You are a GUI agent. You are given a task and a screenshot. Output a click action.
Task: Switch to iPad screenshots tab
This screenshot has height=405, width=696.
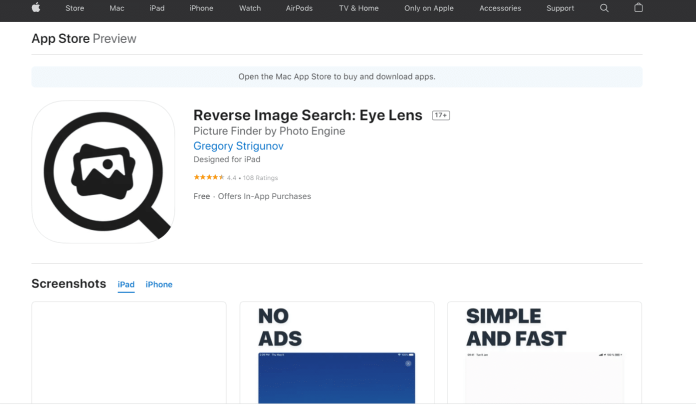(x=126, y=285)
